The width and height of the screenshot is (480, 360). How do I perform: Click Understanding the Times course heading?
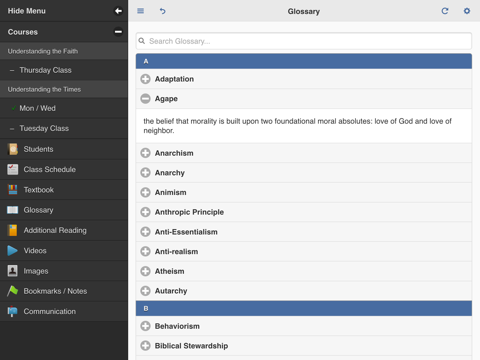(64, 89)
